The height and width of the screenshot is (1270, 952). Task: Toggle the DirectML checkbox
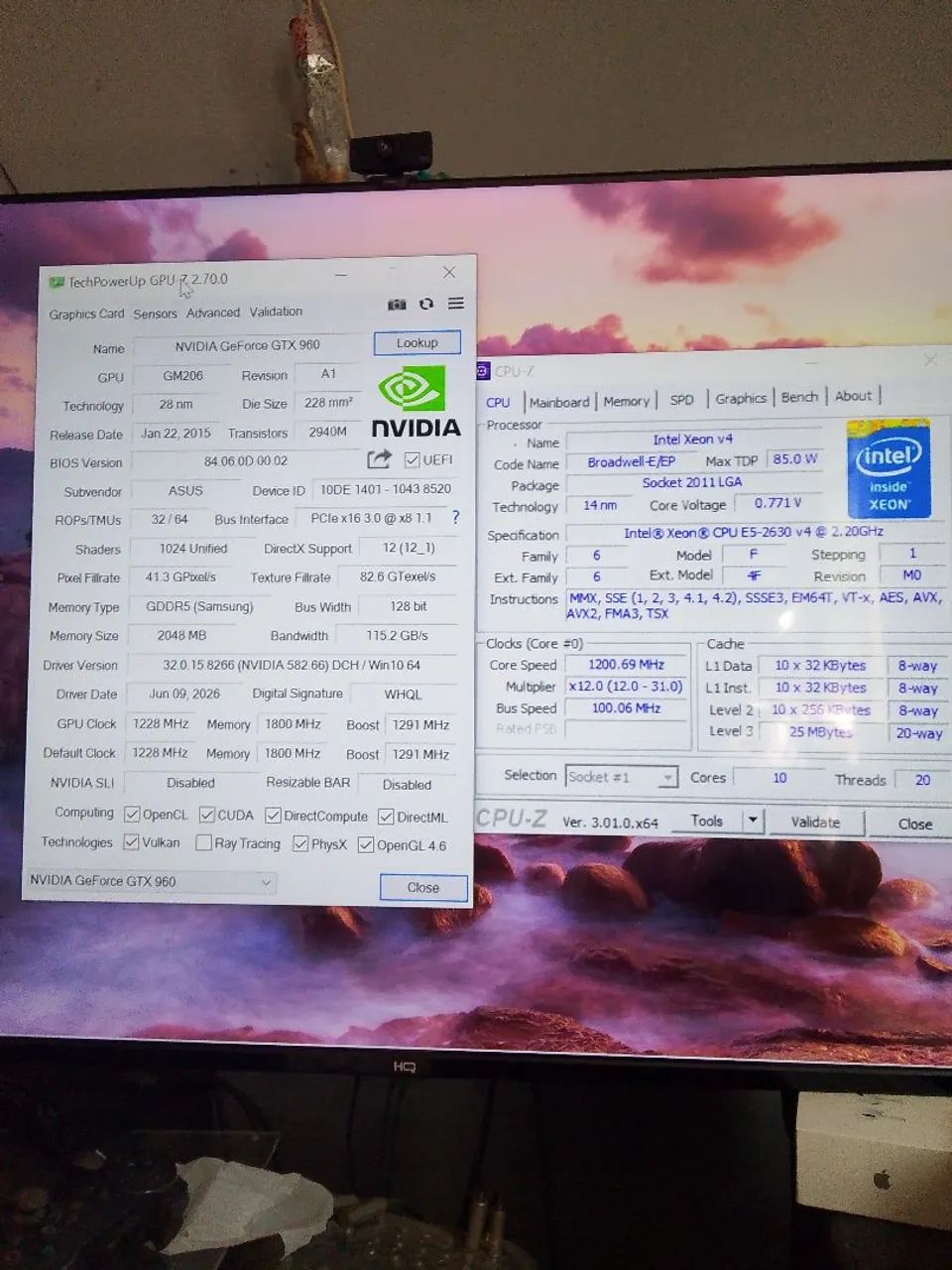387,817
